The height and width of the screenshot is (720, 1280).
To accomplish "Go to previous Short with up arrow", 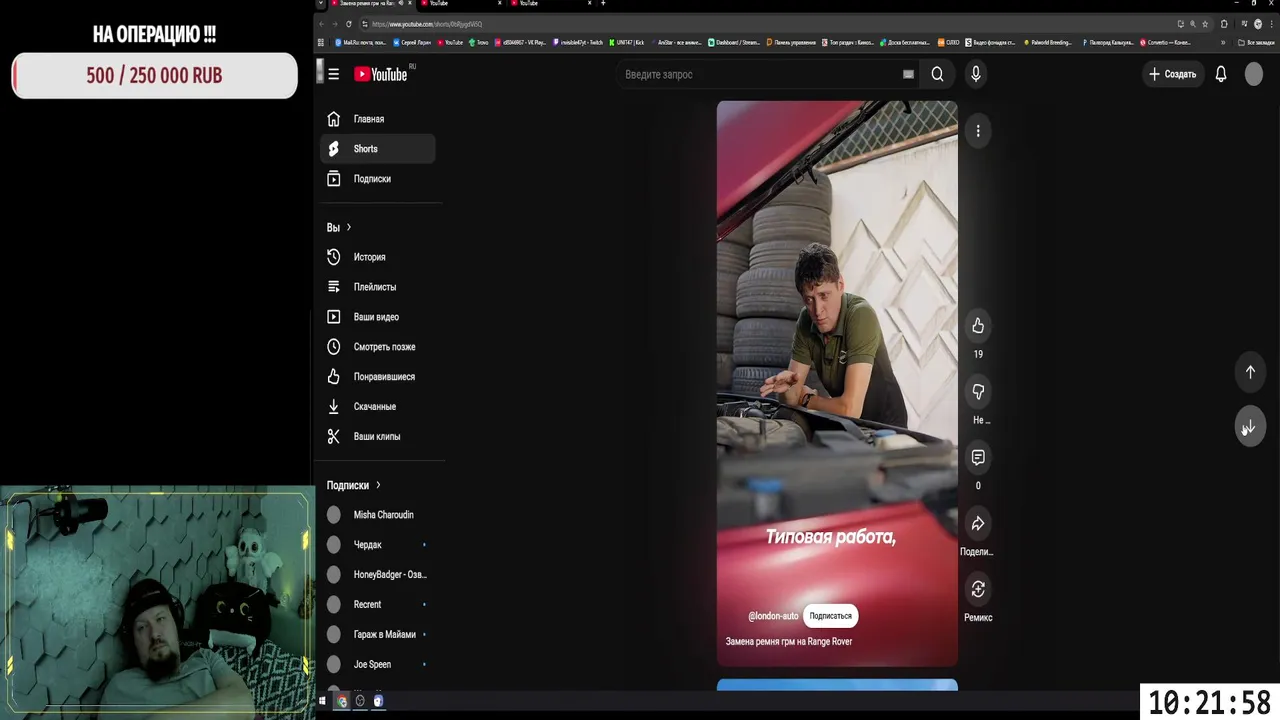I will (1250, 372).
